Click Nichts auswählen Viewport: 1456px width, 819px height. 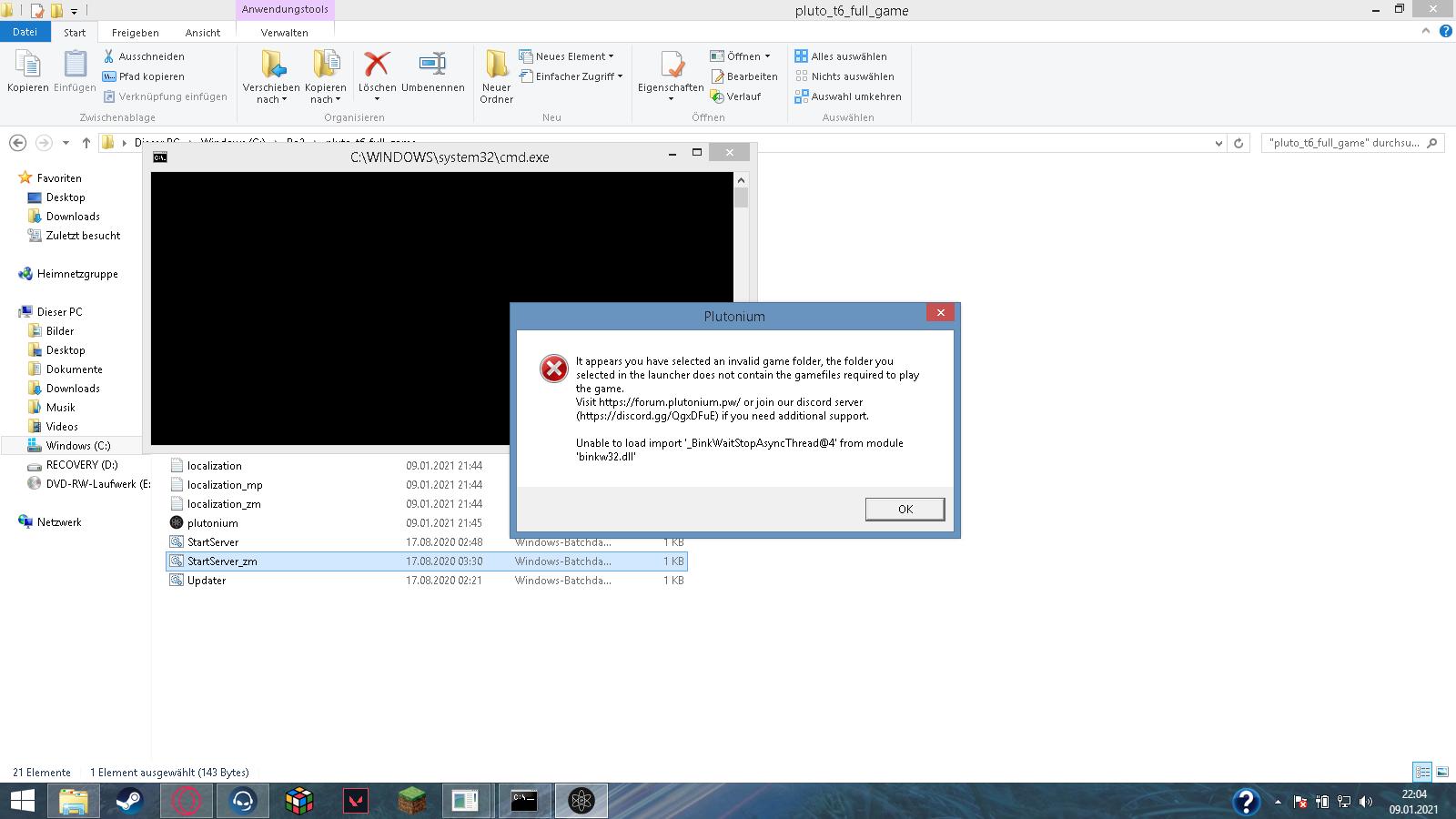tap(844, 76)
